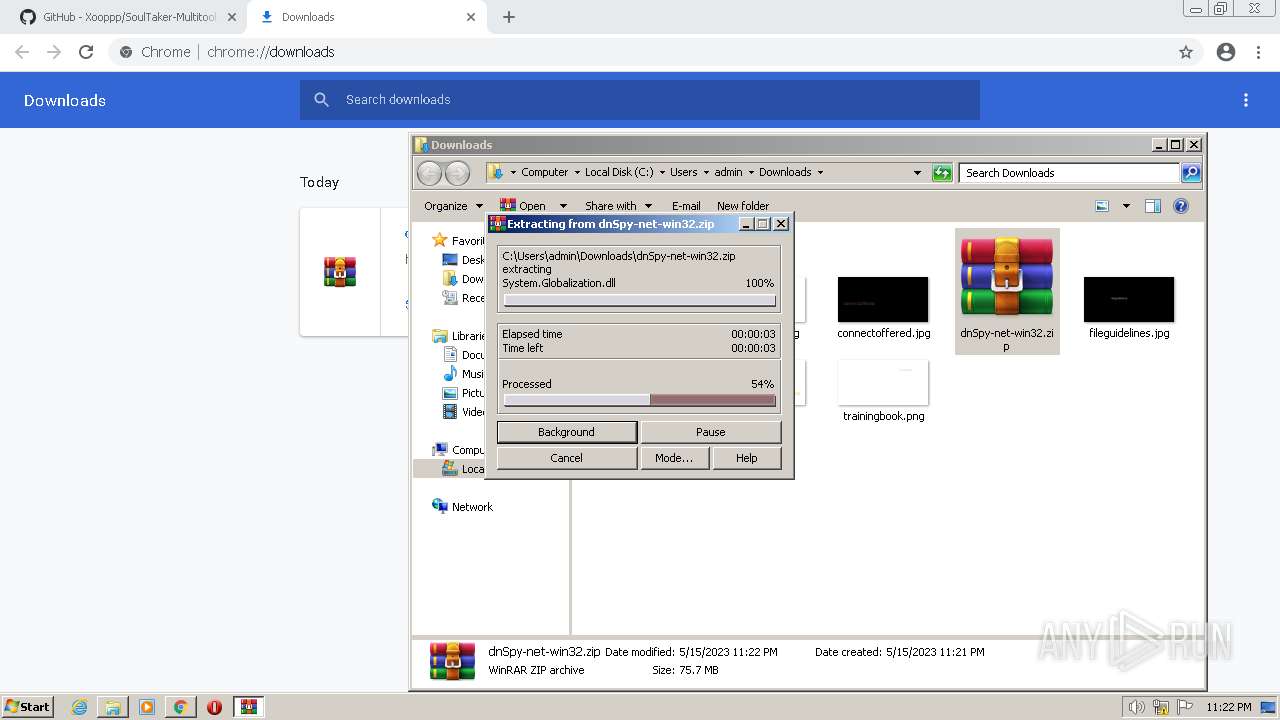Switch to the Downloads tab
This screenshot has height=720, width=1280.
(x=367, y=17)
